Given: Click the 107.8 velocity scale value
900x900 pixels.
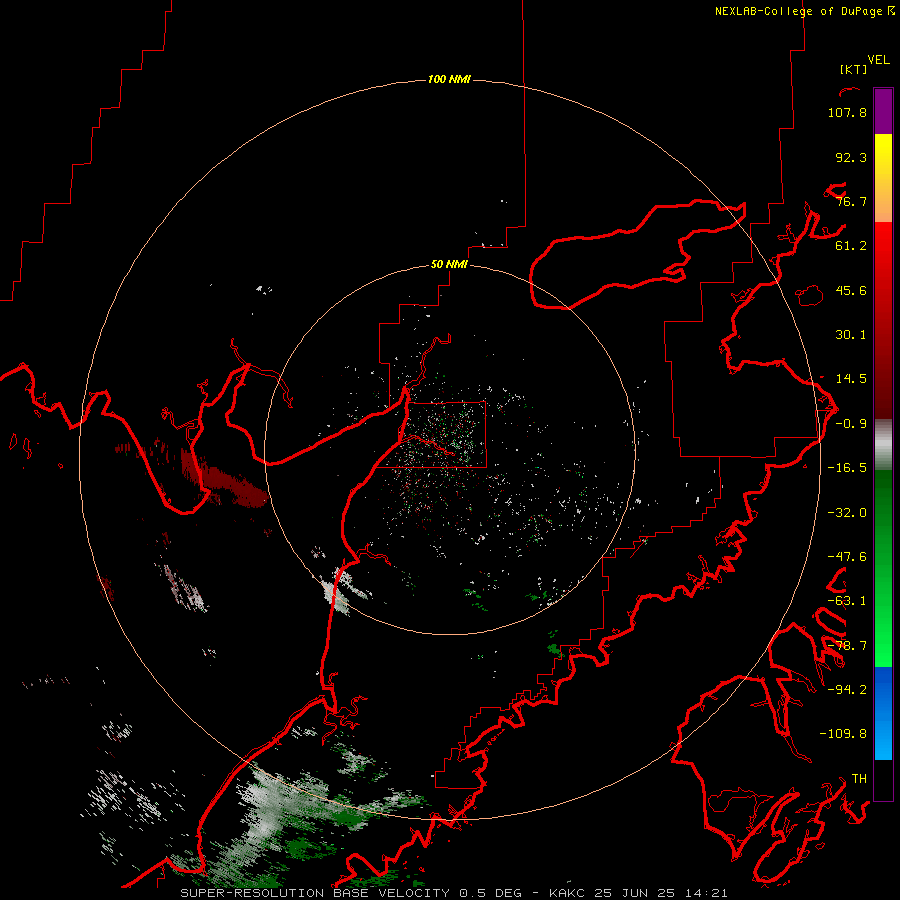Looking at the screenshot, I should [x=847, y=112].
